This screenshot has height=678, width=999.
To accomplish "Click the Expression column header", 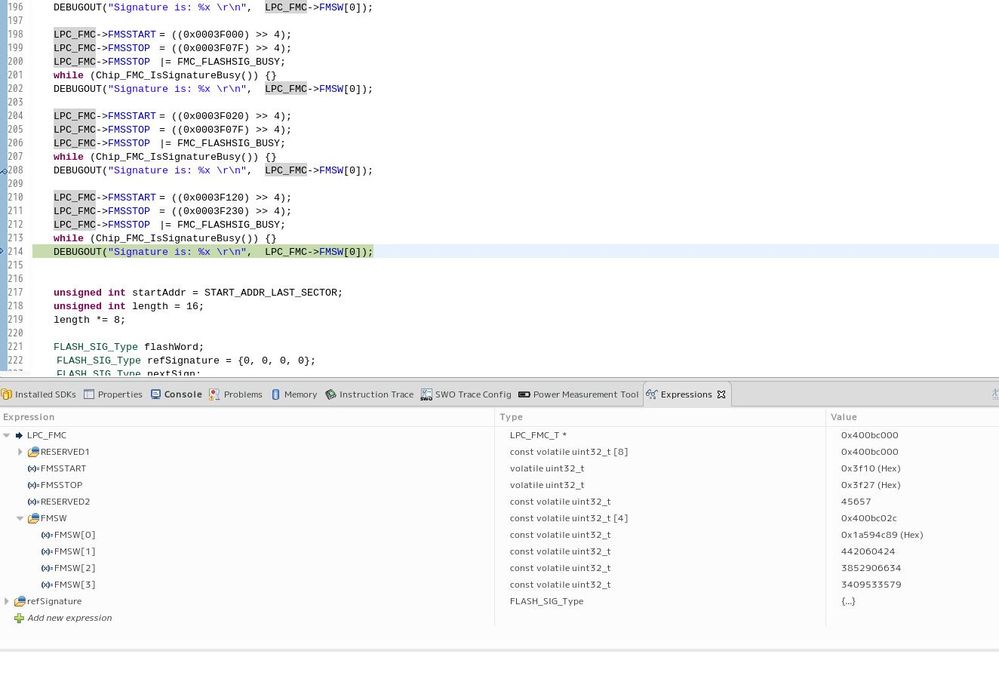I will tap(29, 417).
